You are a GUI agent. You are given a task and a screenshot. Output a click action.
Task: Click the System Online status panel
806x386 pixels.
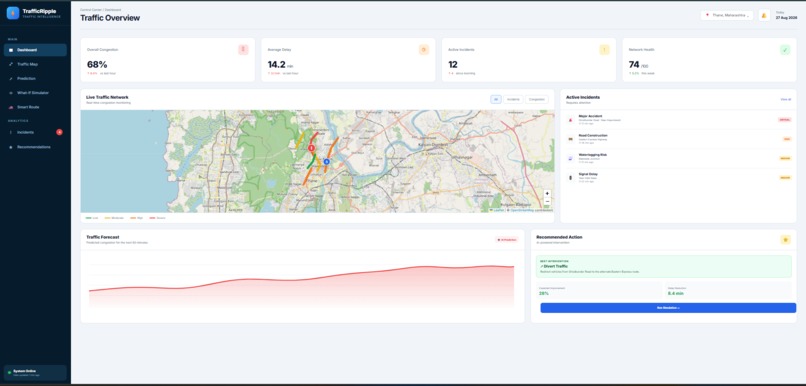tap(35, 373)
